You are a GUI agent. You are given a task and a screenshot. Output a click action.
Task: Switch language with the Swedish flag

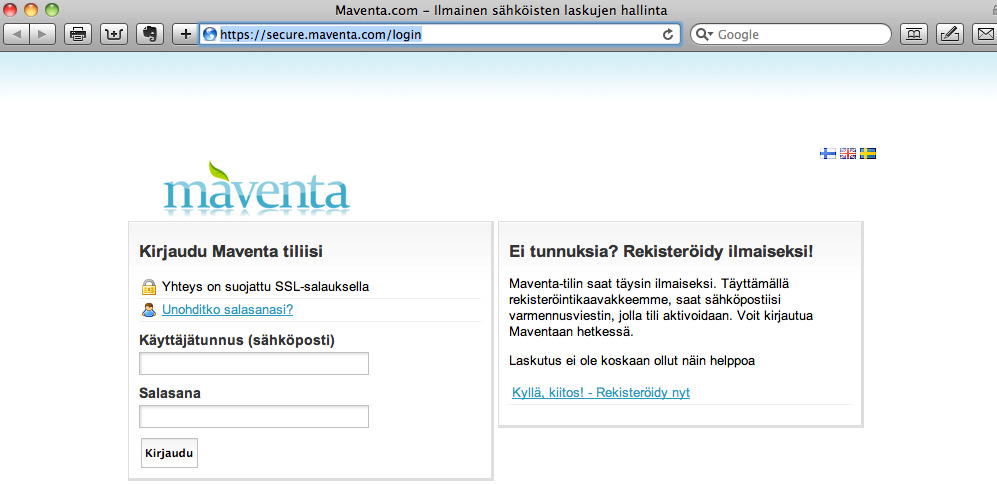tap(868, 153)
